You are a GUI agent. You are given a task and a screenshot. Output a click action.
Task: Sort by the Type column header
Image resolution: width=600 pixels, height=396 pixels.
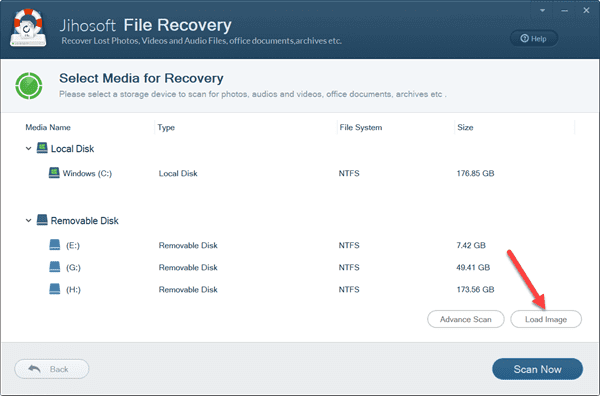[x=166, y=127]
